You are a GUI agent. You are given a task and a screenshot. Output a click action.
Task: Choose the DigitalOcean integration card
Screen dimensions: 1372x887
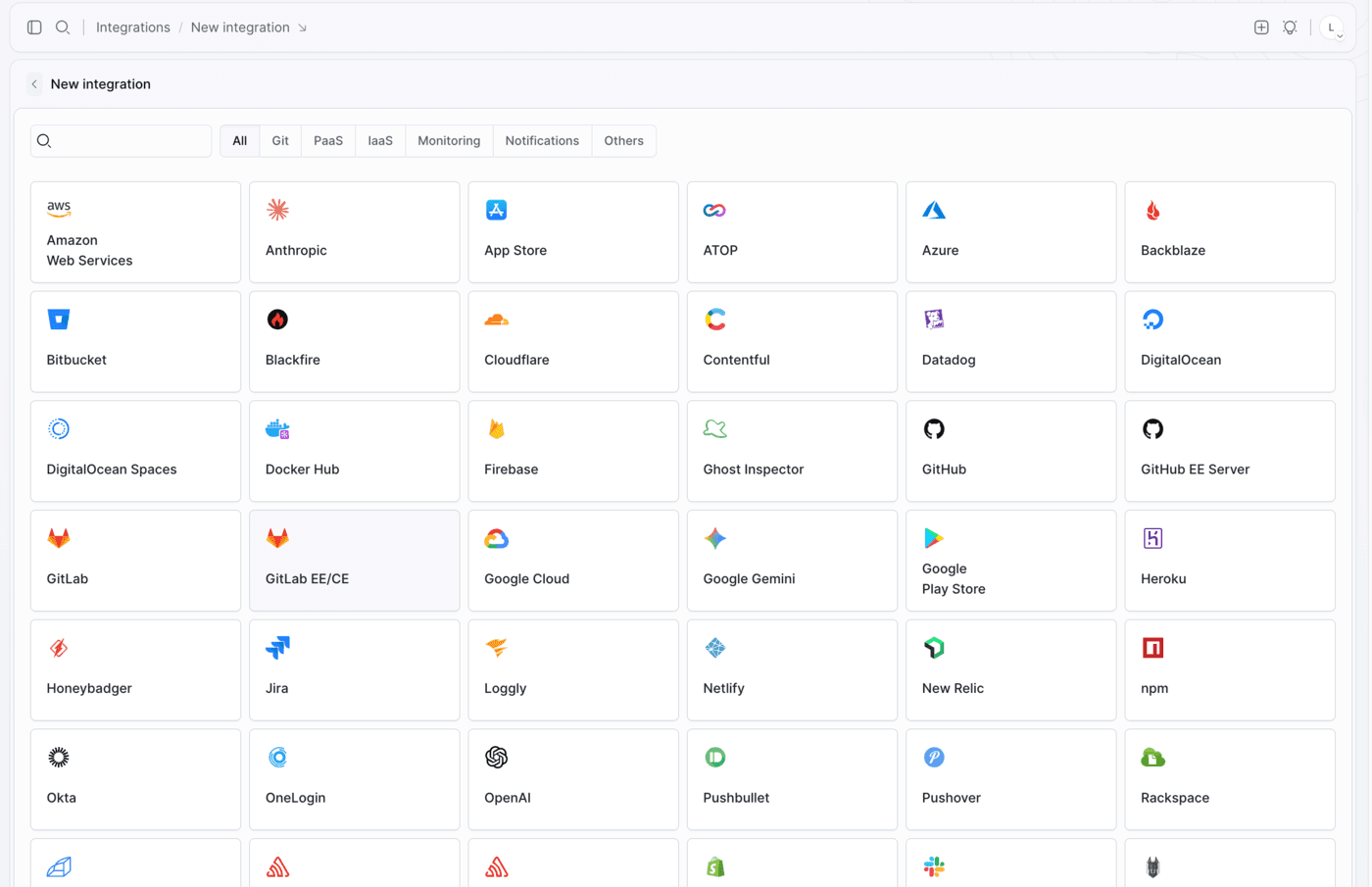click(x=1230, y=342)
